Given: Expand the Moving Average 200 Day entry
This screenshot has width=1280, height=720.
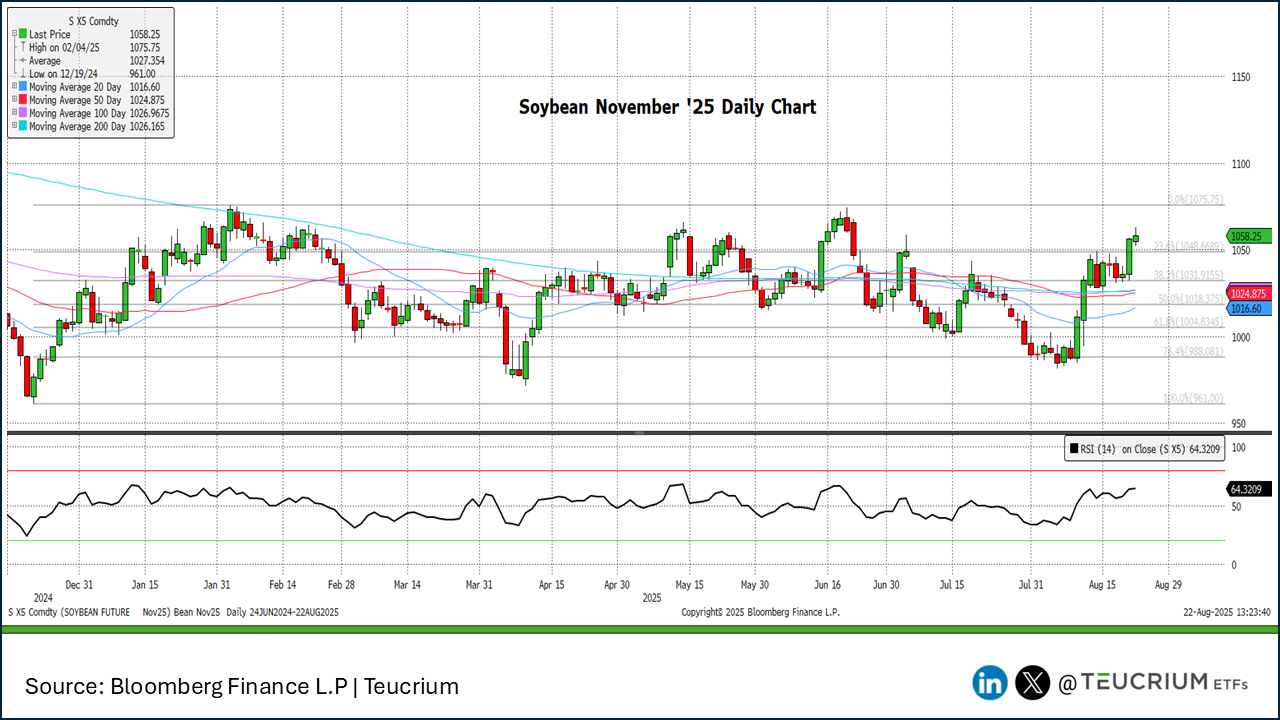Looking at the screenshot, I should pos(13,127).
